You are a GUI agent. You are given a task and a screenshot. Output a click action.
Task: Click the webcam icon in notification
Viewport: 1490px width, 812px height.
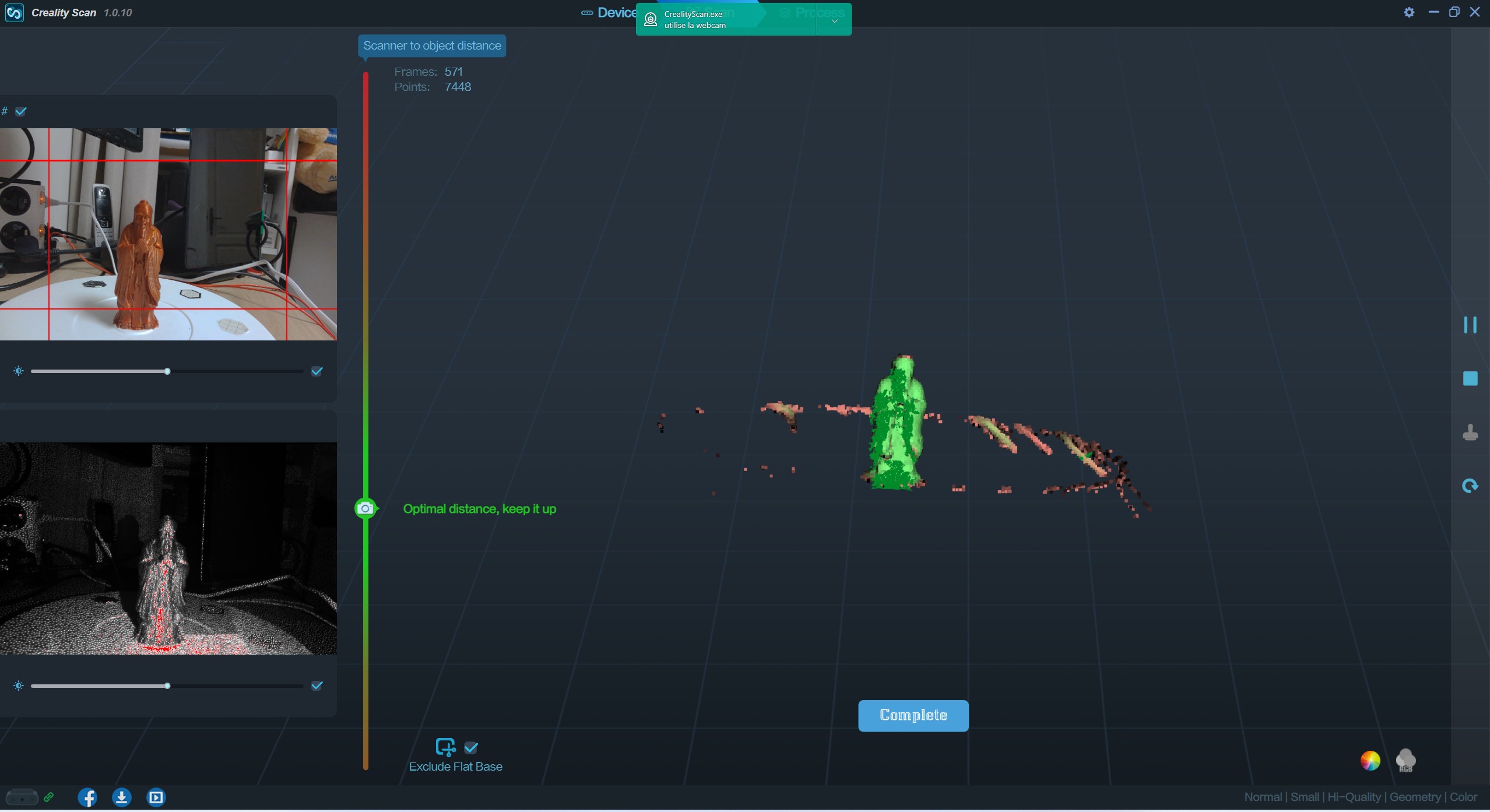pyautogui.click(x=651, y=20)
